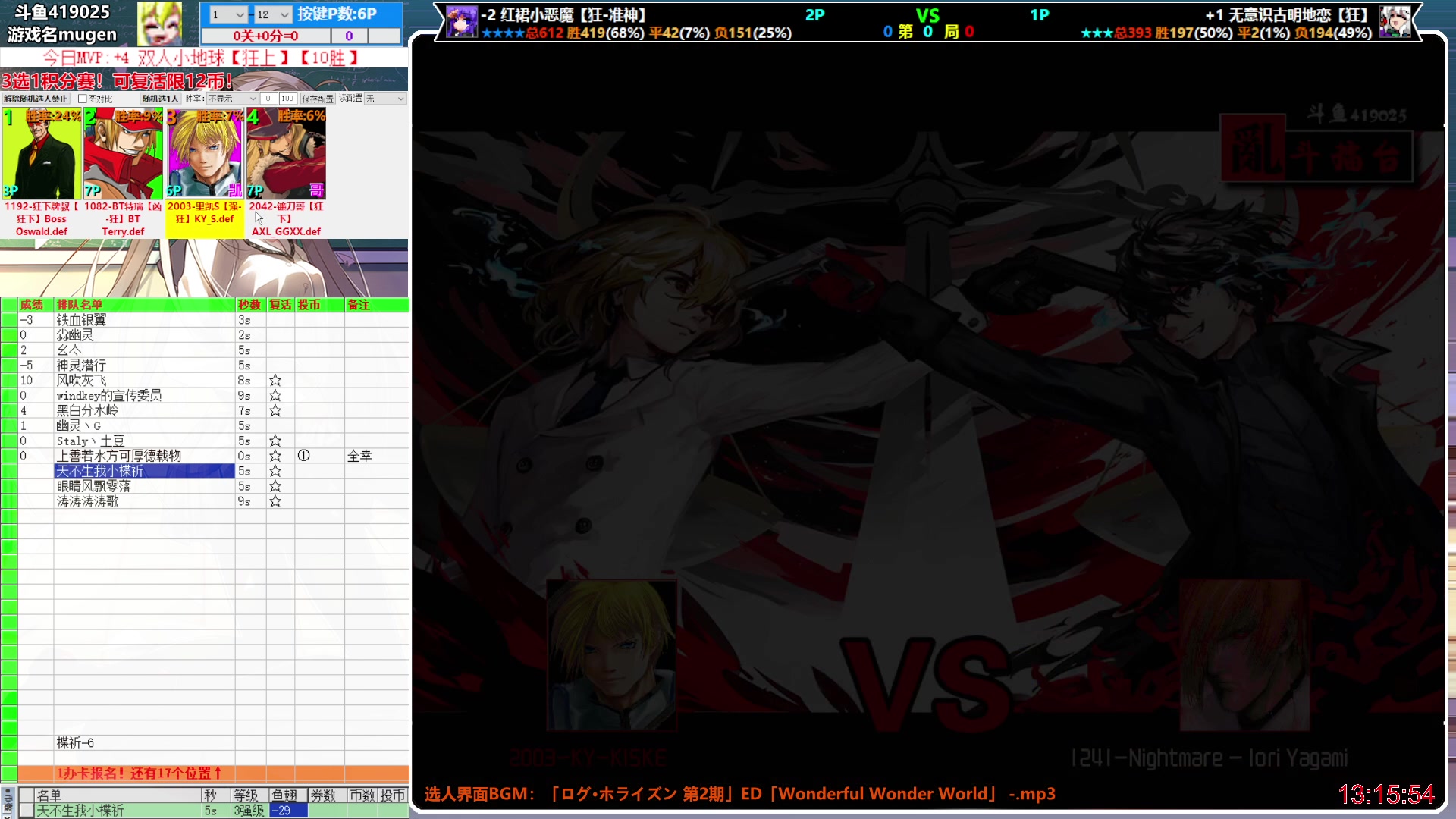Select queue row 神灵潜行
This screenshot has width=1456, height=819.
coord(144,366)
